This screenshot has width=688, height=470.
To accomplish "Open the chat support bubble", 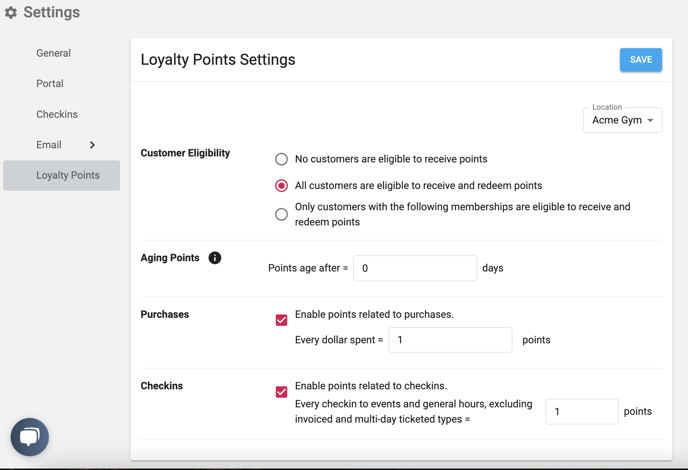I will 30,437.
